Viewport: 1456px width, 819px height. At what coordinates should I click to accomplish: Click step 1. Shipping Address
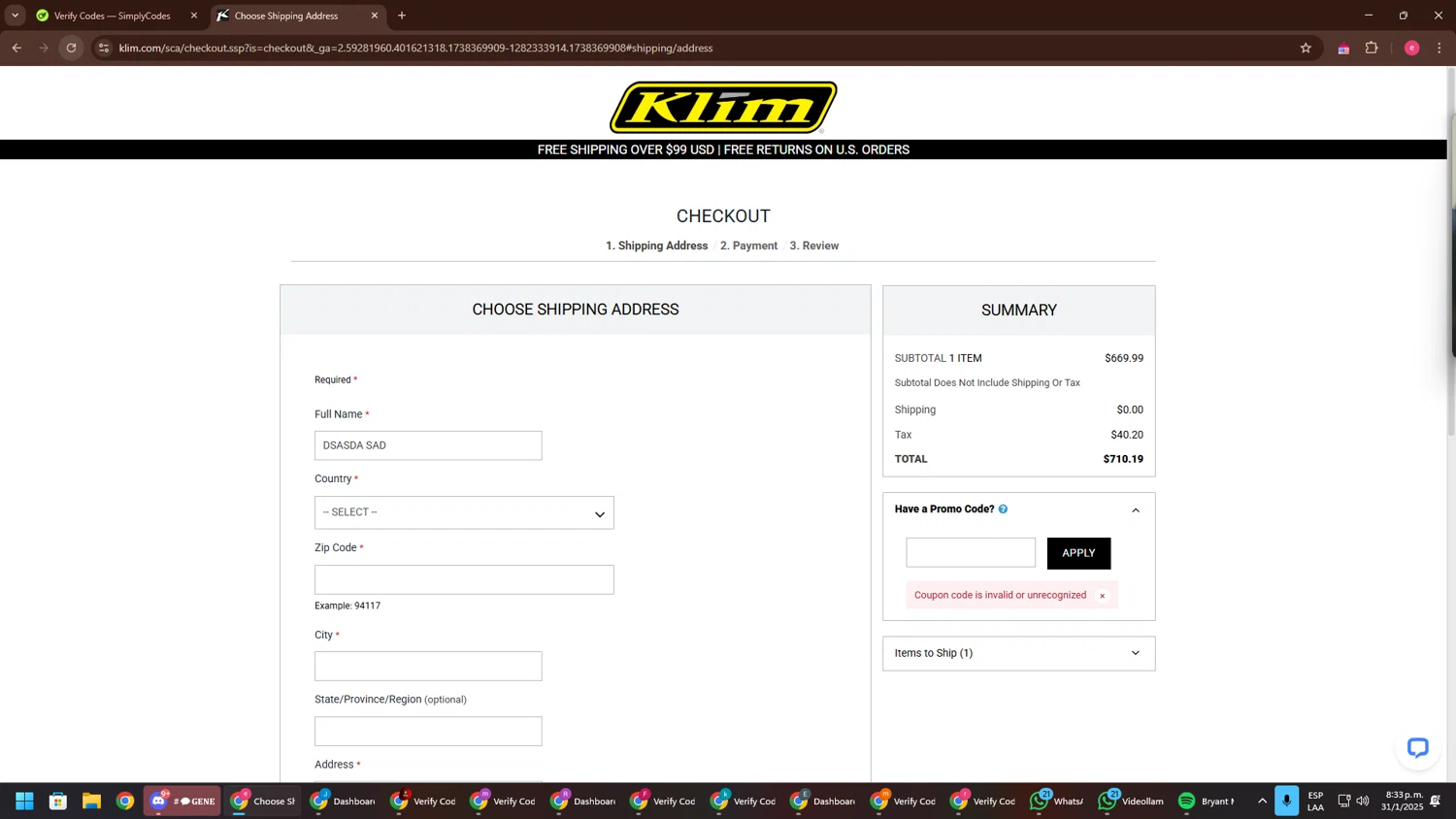[657, 246]
